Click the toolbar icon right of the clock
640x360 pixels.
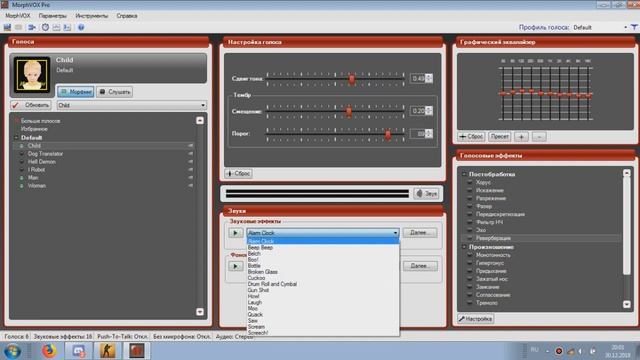pyautogui.click(x=56, y=27)
